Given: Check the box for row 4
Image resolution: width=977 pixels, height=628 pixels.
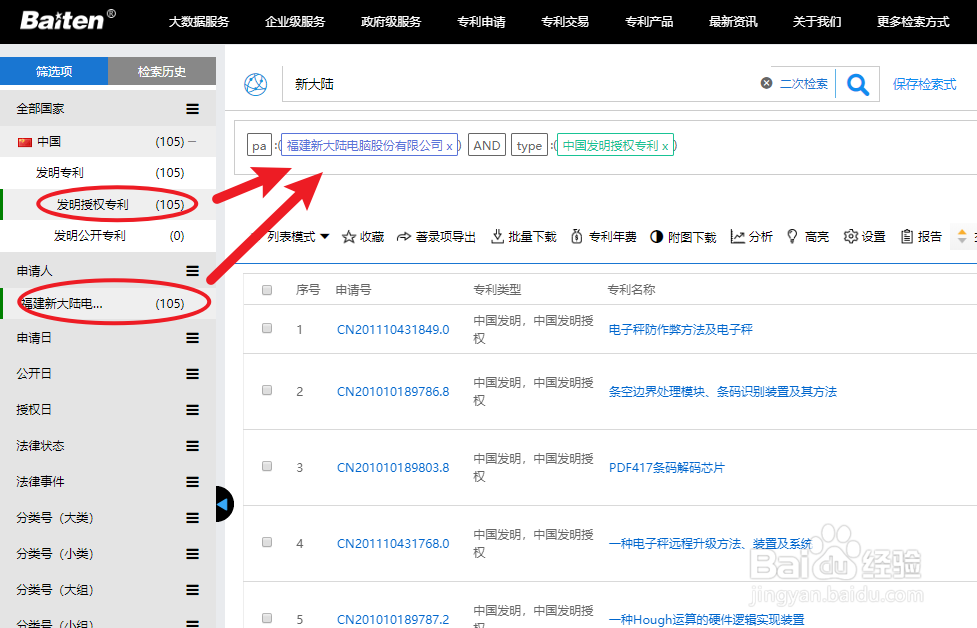Looking at the screenshot, I should pos(267,542).
